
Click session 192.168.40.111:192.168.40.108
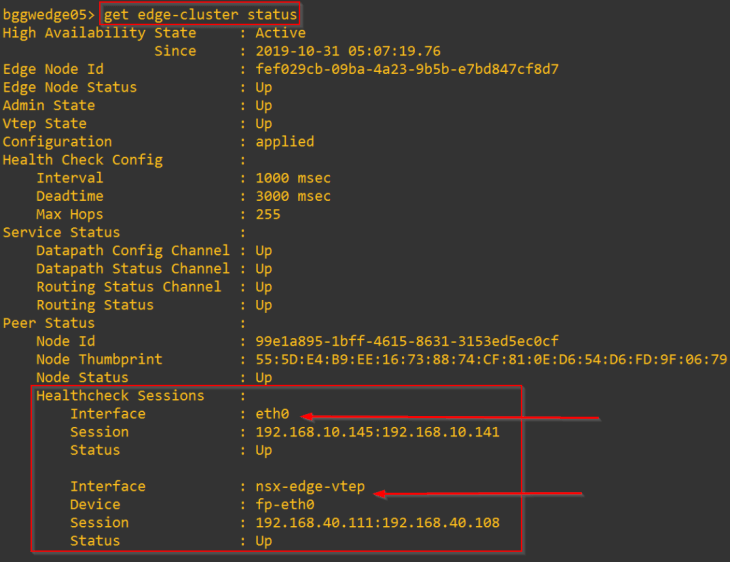point(377,522)
